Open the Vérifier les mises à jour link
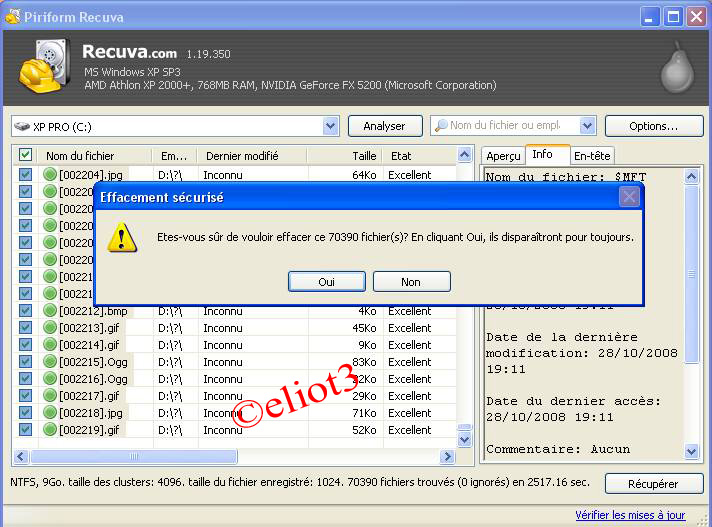712x527 pixels. pyautogui.click(x=630, y=515)
